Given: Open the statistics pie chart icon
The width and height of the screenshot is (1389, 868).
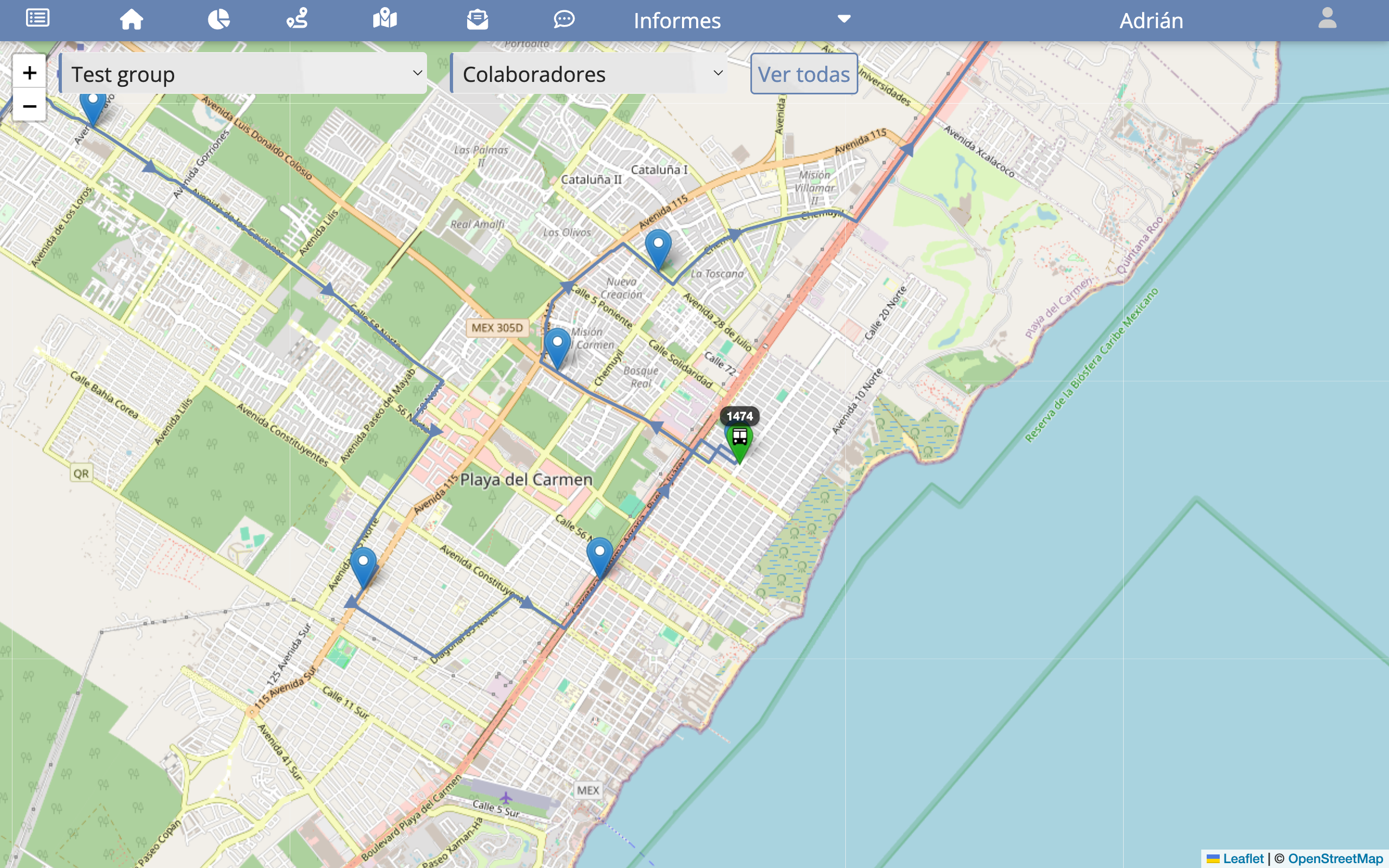Looking at the screenshot, I should (x=219, y=19).
